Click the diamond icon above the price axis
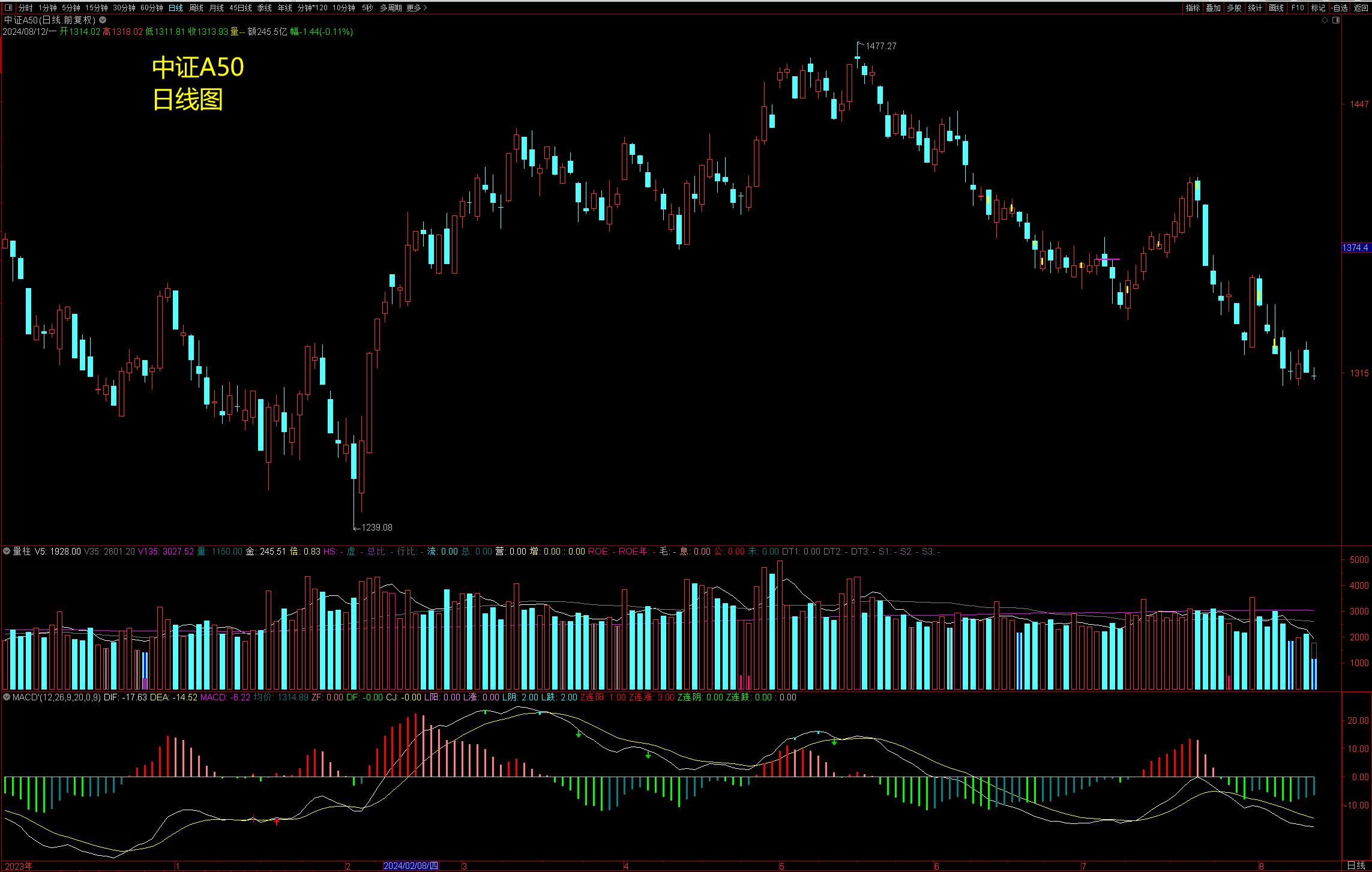The width and height of the screenshot is (1372, 872). [1325, 20]
